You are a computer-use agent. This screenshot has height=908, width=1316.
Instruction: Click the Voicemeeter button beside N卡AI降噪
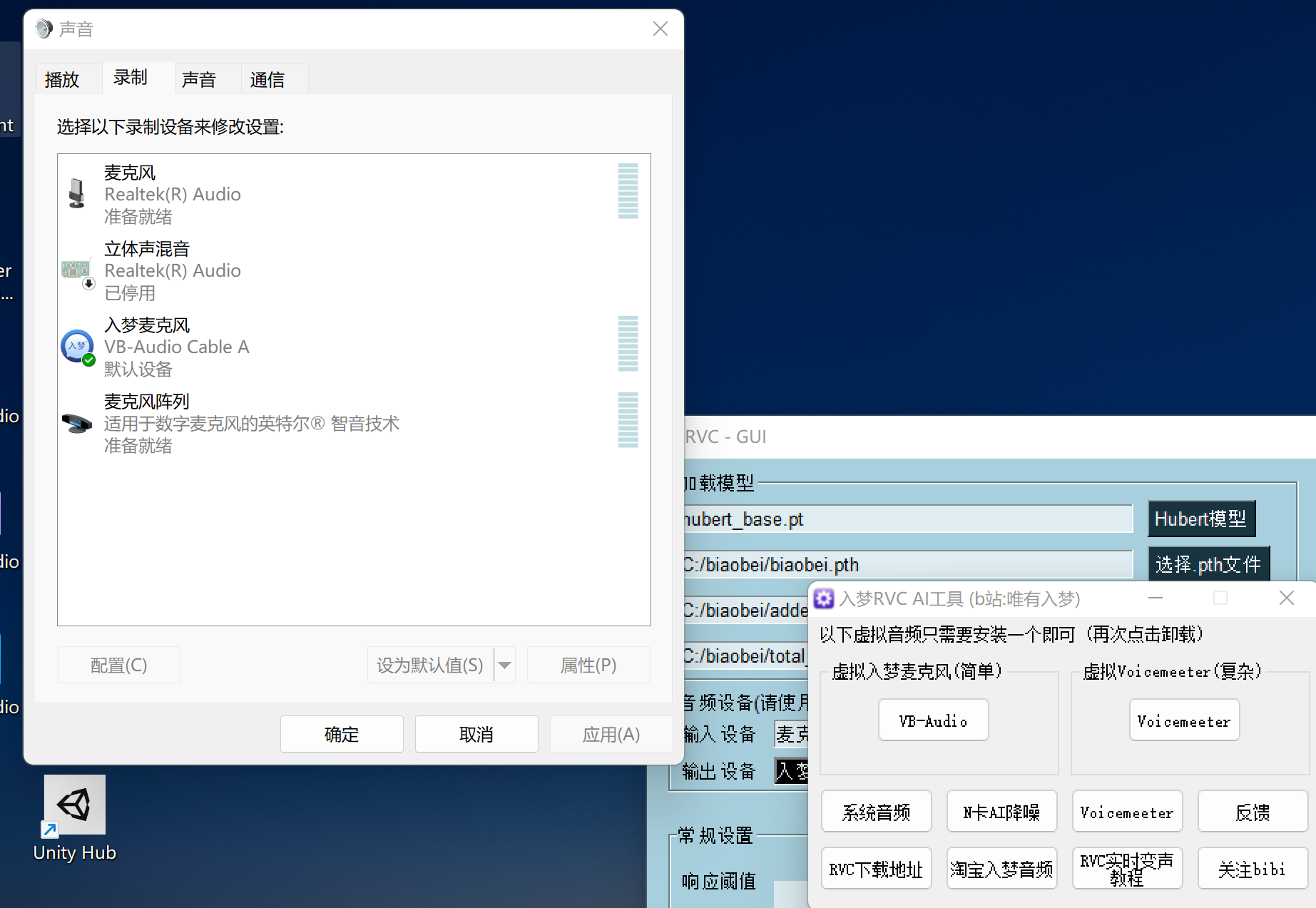click(x=1127, y=812)
